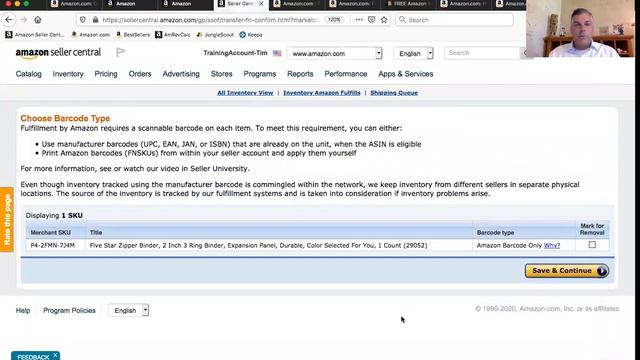The height and width of the screenshot is (360, 640).
Task: Click the presenter webcam video thumbnail
Action: [x=580, y=29]
